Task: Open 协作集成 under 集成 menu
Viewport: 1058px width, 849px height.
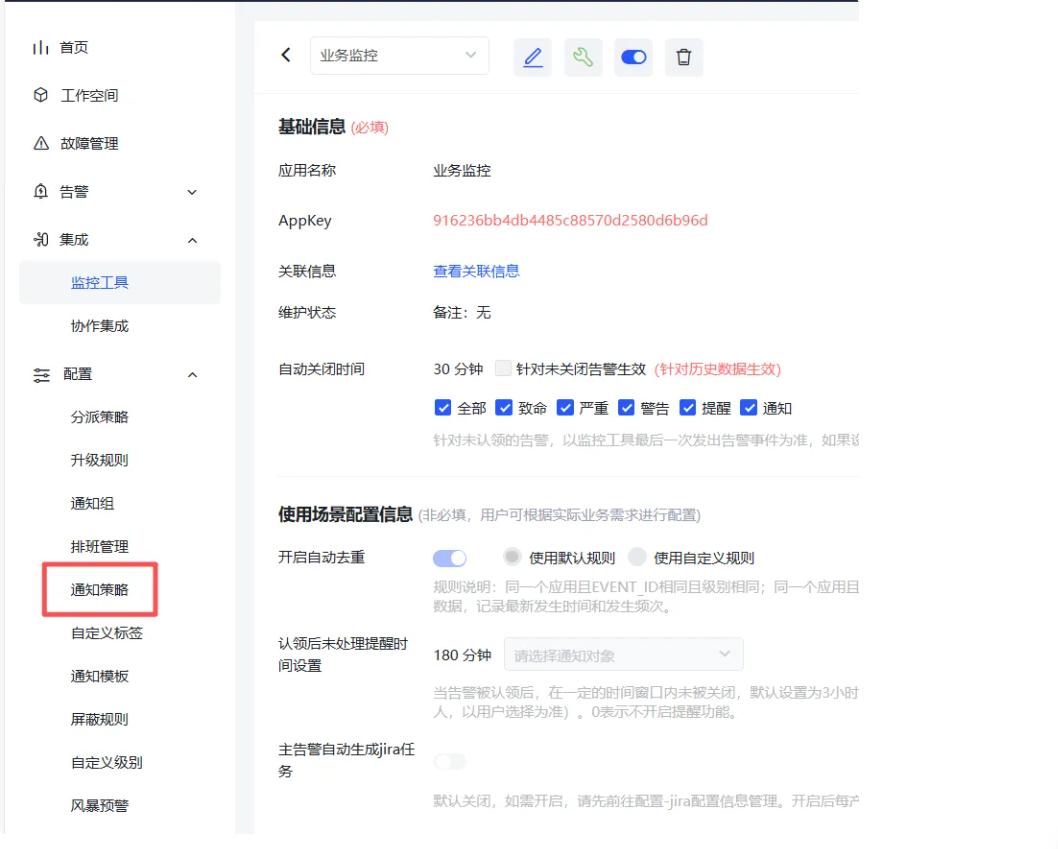Action: click(100, 326)
